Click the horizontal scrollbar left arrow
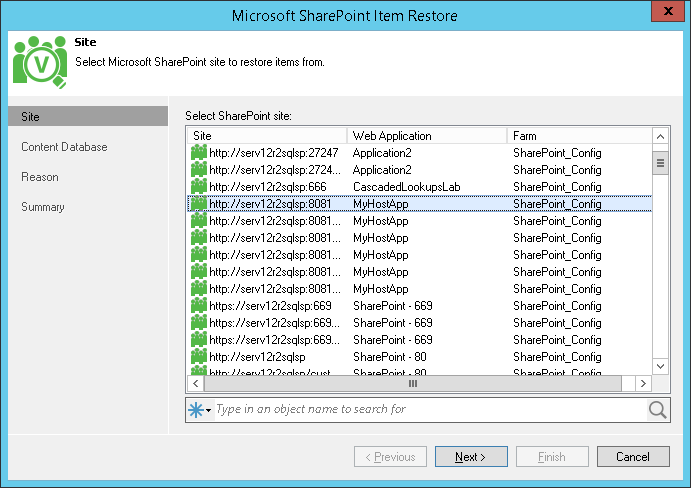This screenshot has height=488, width=691. coord(196,384)
